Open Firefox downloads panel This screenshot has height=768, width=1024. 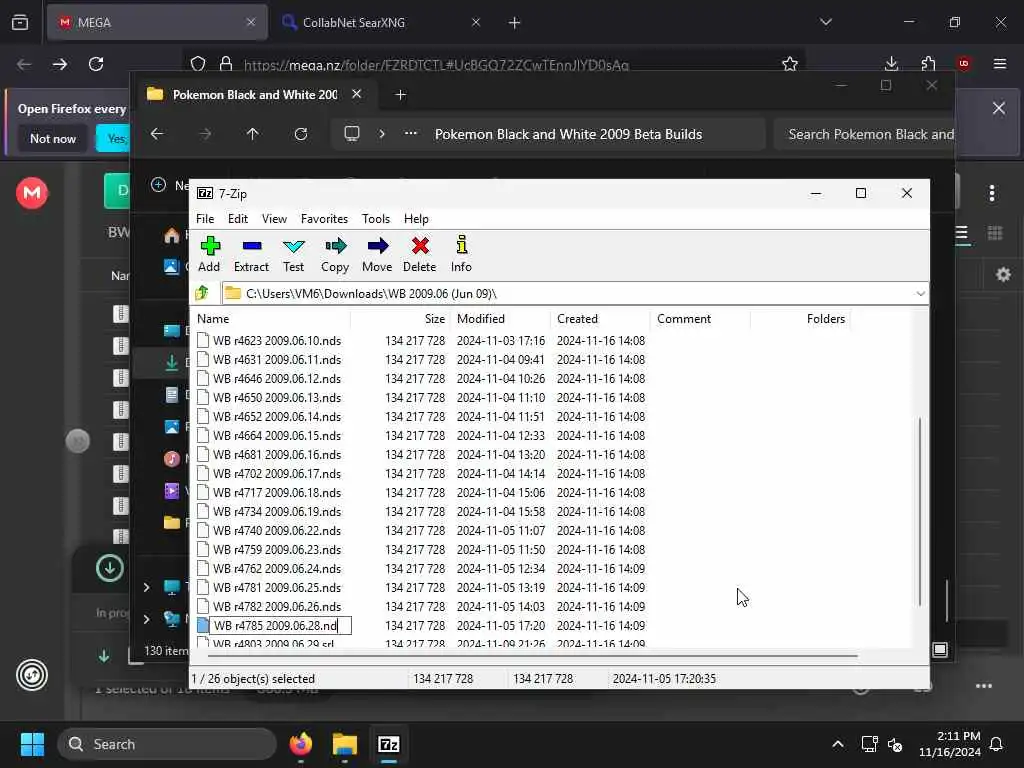[891, 64]
